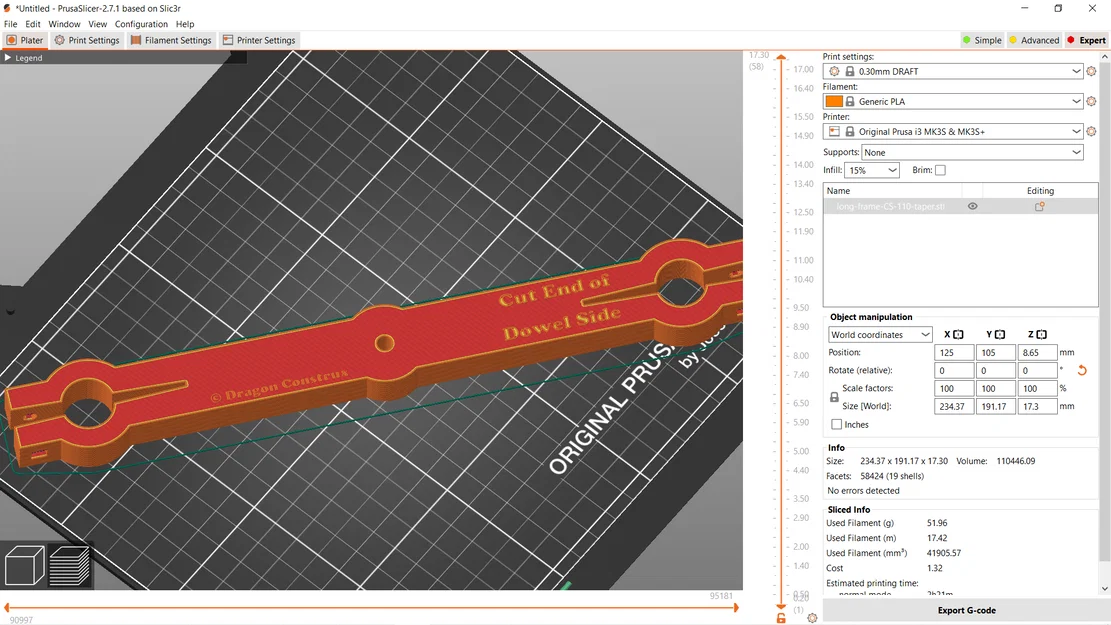Toggle the scale factors proportion lock
Viewport: 1111px width, 625px height.
pos(834,398)
